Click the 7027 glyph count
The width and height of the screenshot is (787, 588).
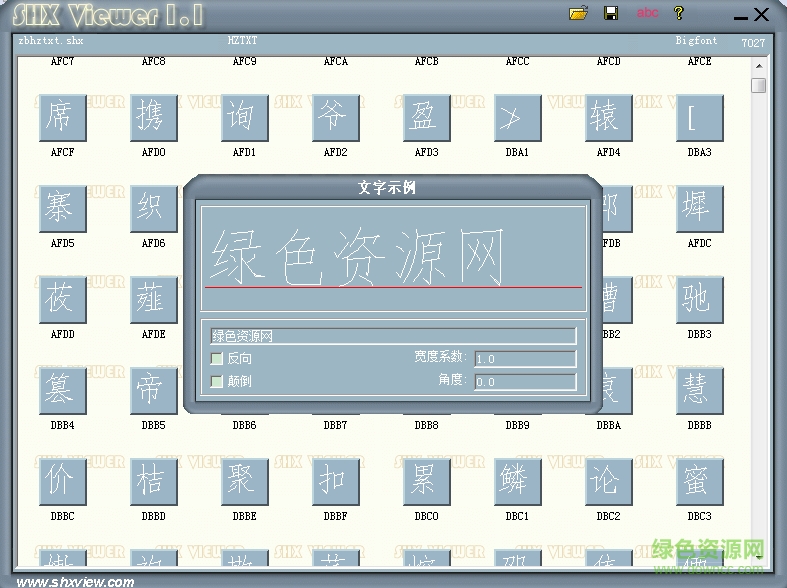(753, 43)
